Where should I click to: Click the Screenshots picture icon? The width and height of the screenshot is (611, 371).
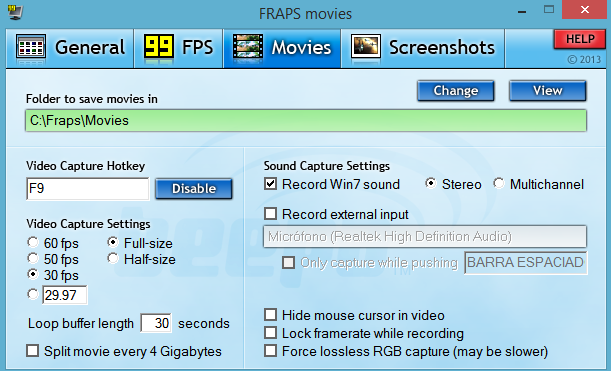pyautogui.click(x=366, y=47)
